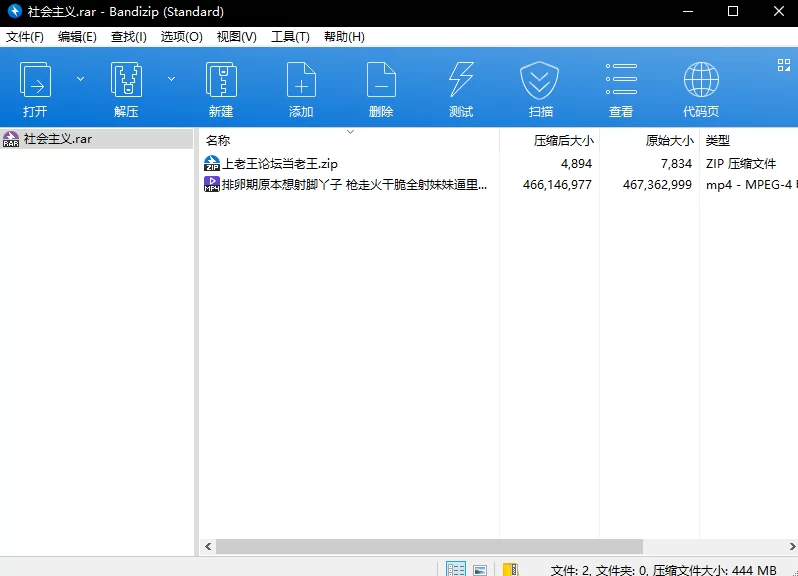
Task: Sort files by the 名称 column header
Action: pos(218,141)
